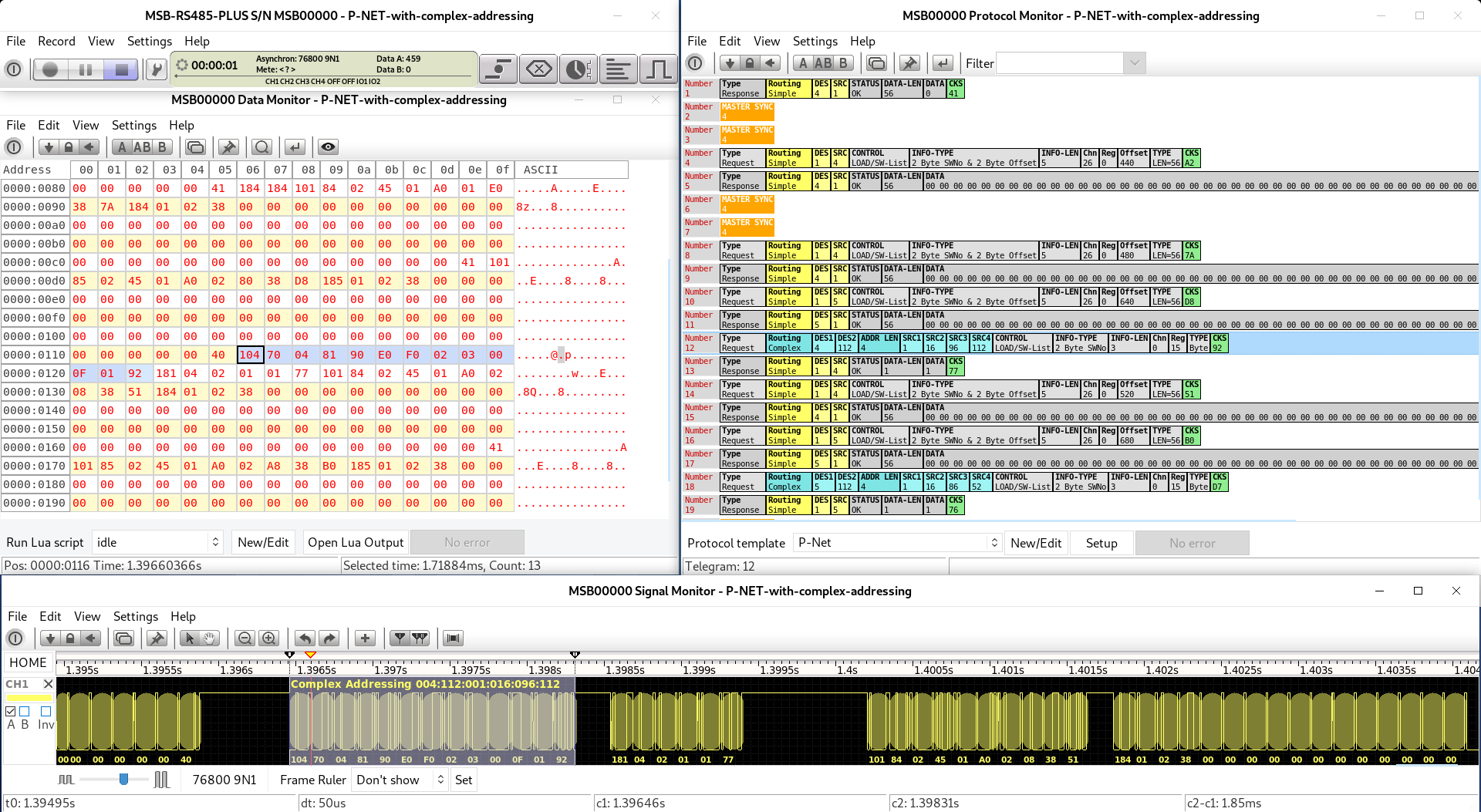Open the Signal Monitor Edit menu
The width and height of the screenshot is (1481, 812).
click(x=50, y=616)
